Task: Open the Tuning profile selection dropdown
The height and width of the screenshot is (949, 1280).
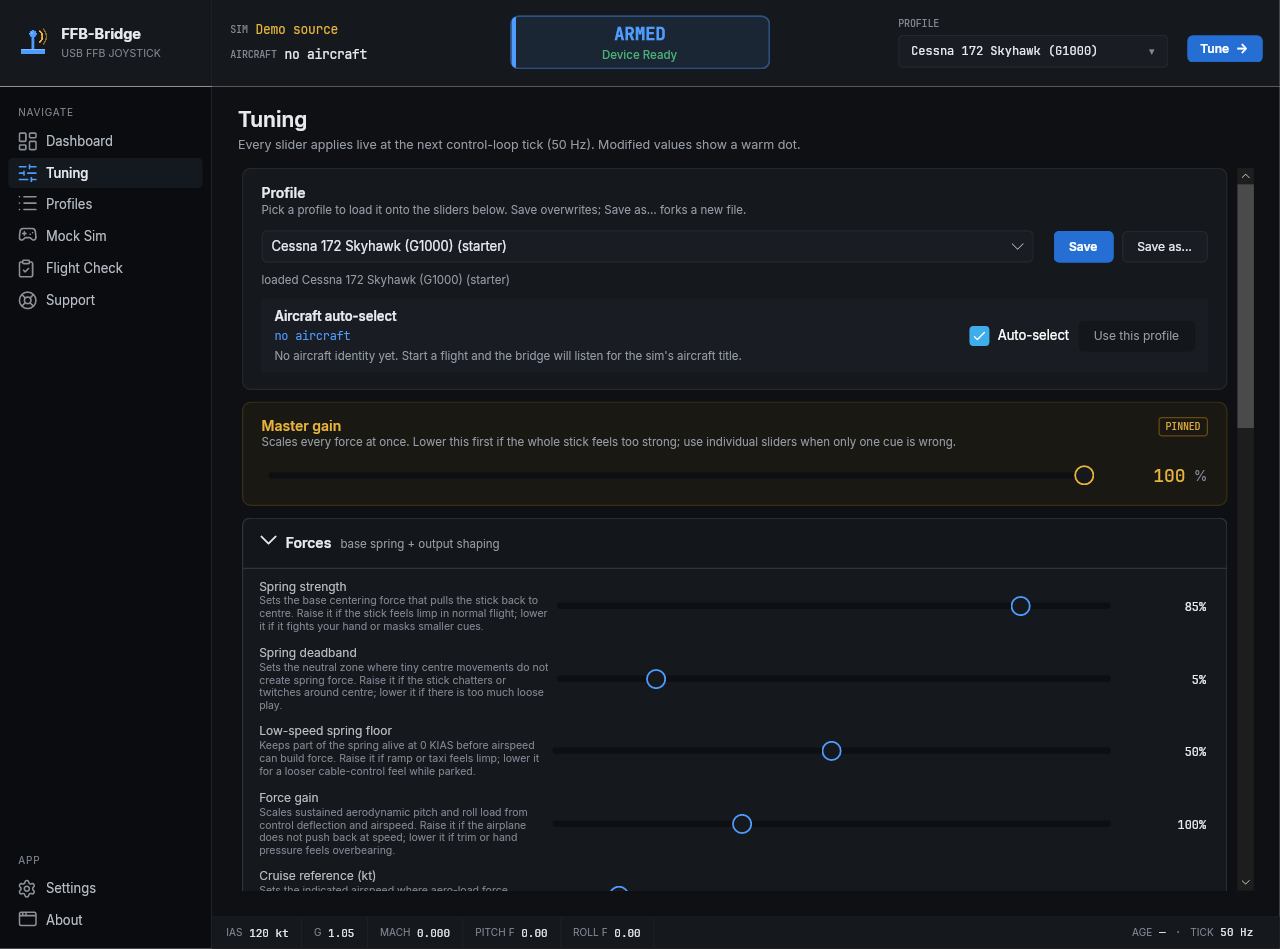Action: (647, 246)
